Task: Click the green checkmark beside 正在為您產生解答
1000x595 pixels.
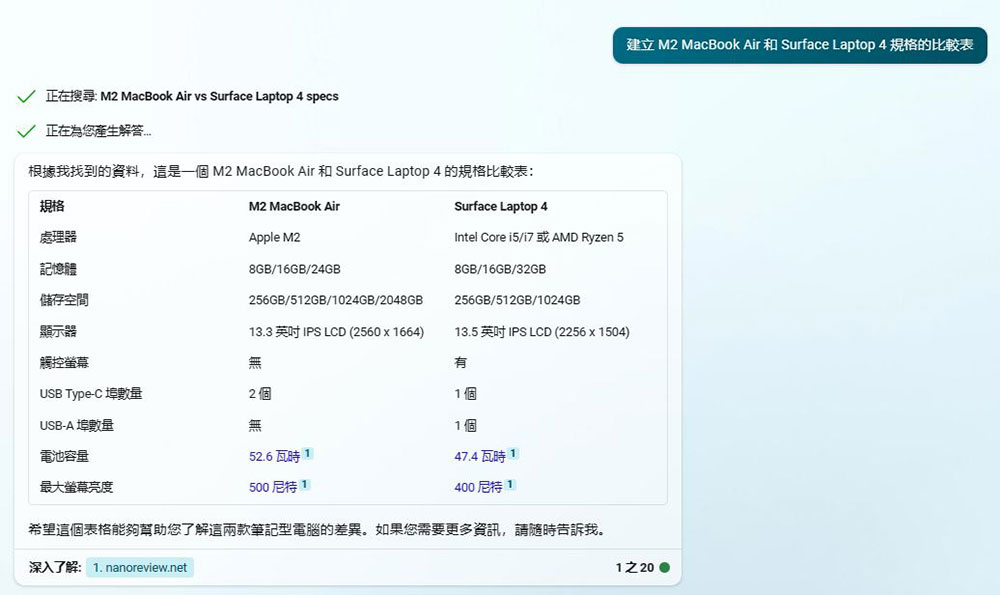Action: 26,131
